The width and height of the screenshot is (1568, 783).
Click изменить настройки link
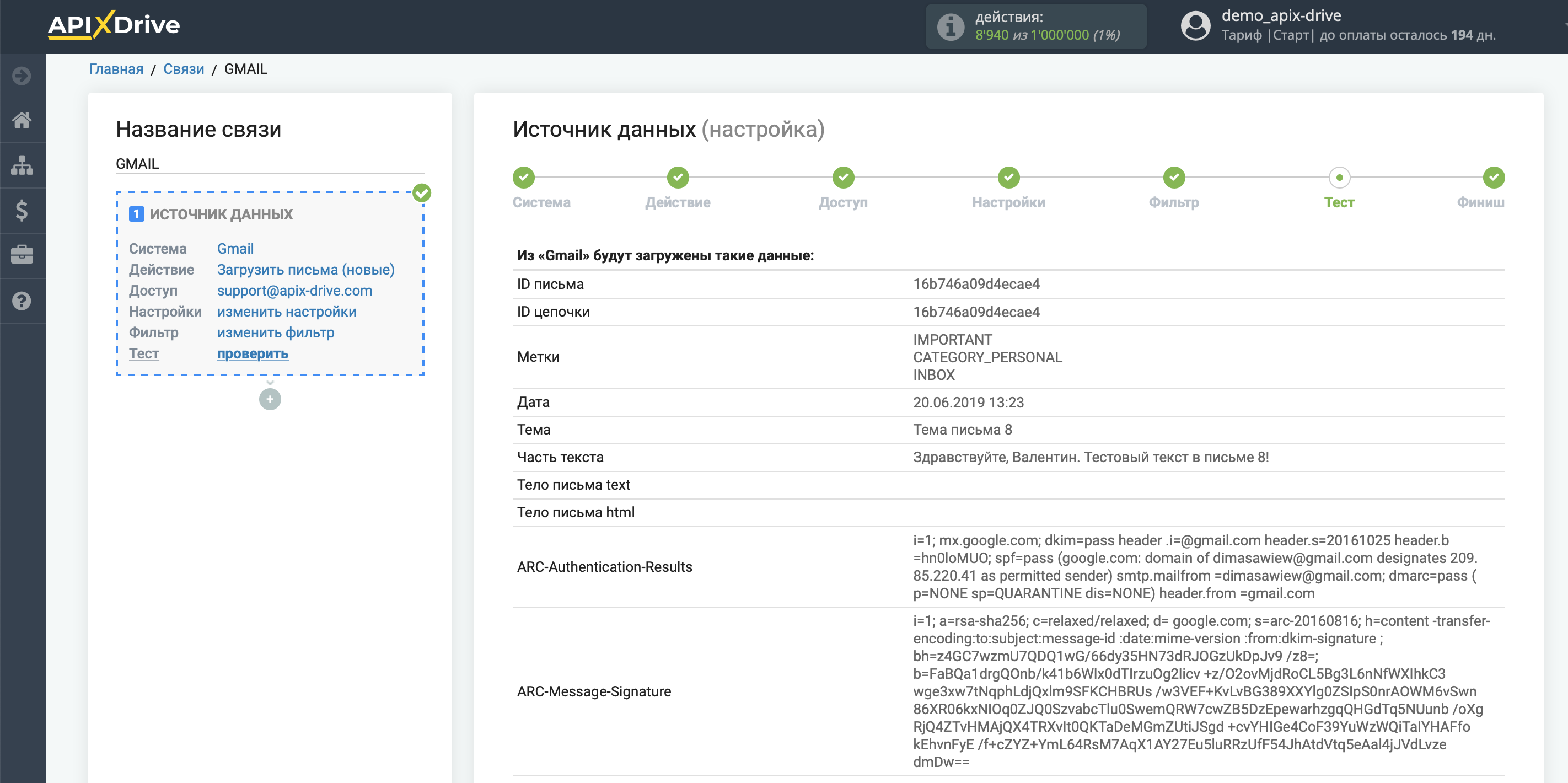click(287, 312)
